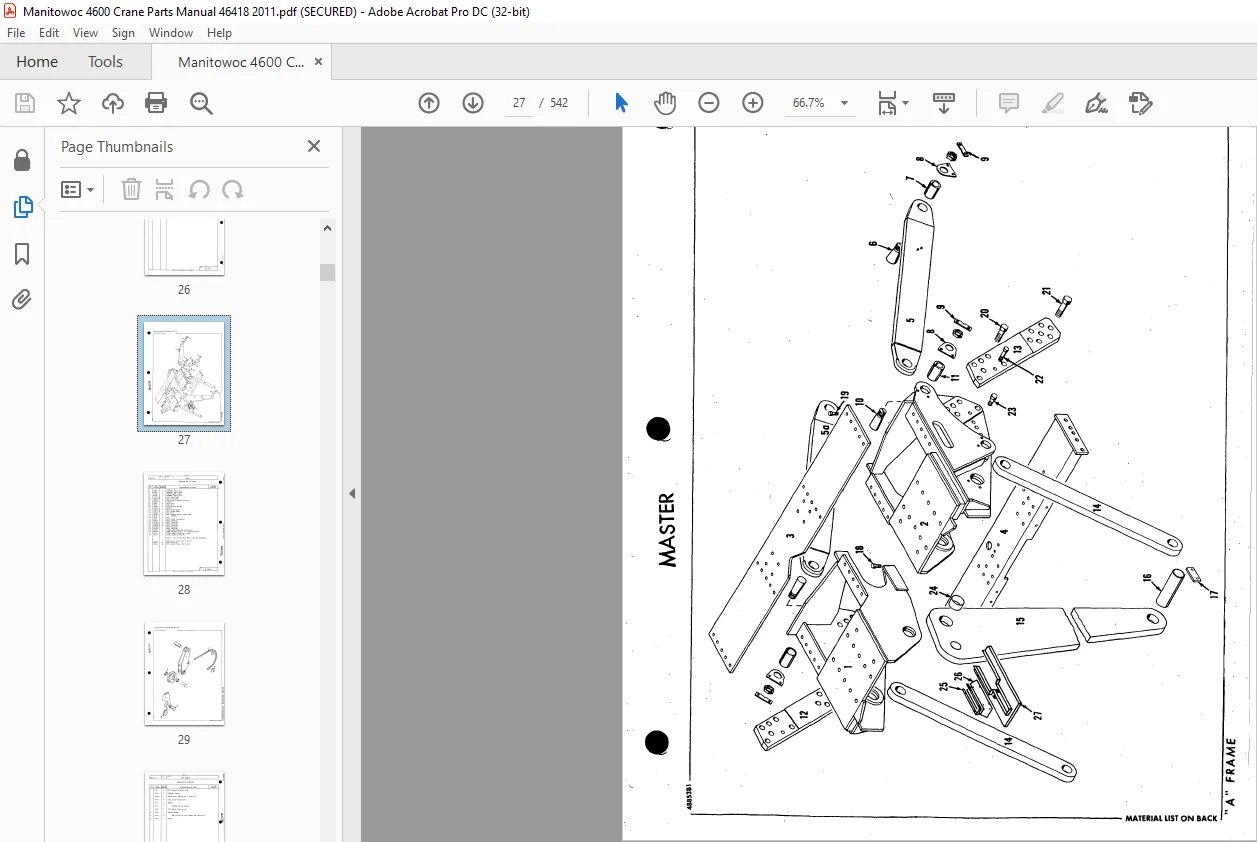Click the "Page Thumbnails" panel title
The height and width of the screenshot is (842, 1257).
(x=117, y=146)
